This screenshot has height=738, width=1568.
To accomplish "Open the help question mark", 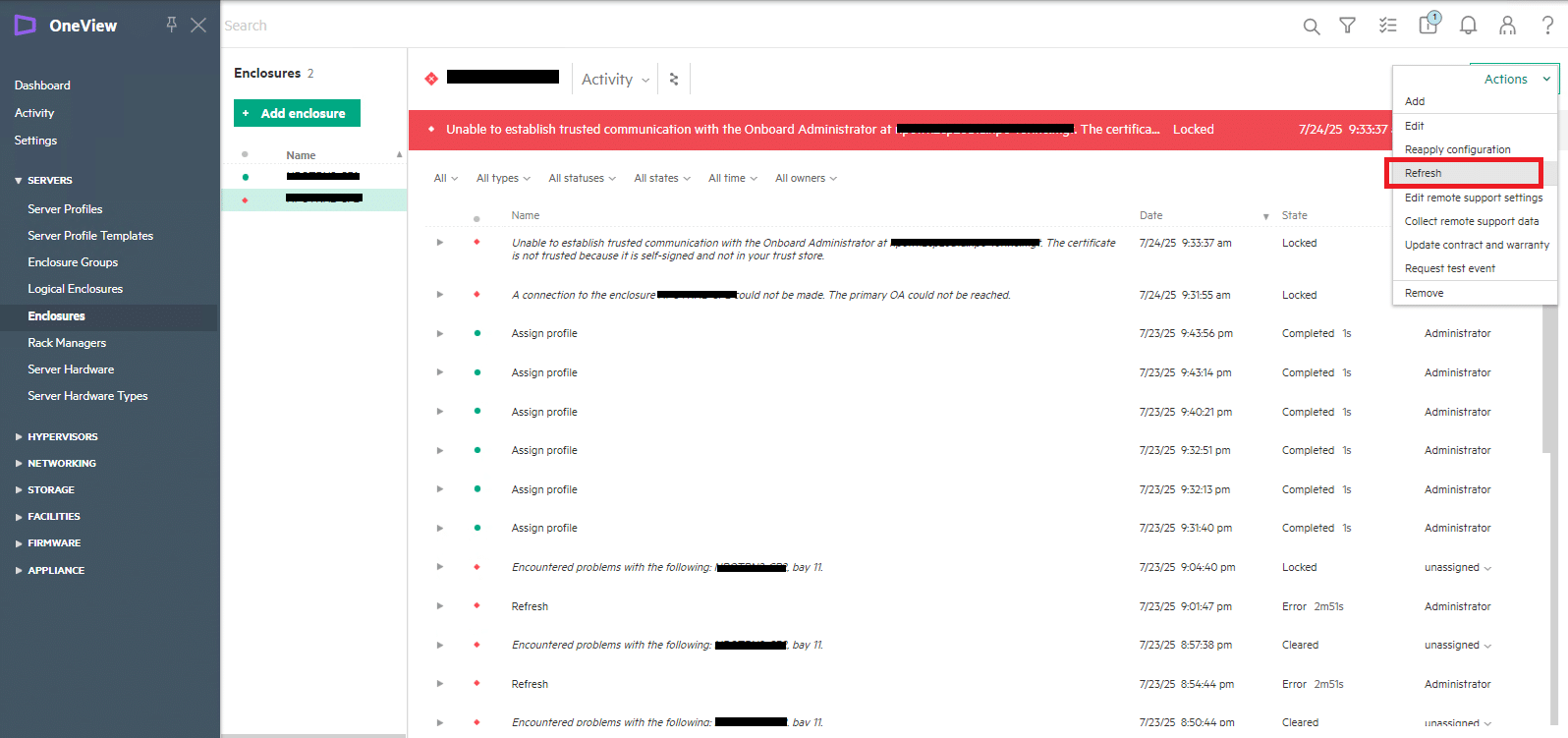I will pyautogui.click(x=1547, y=26).
